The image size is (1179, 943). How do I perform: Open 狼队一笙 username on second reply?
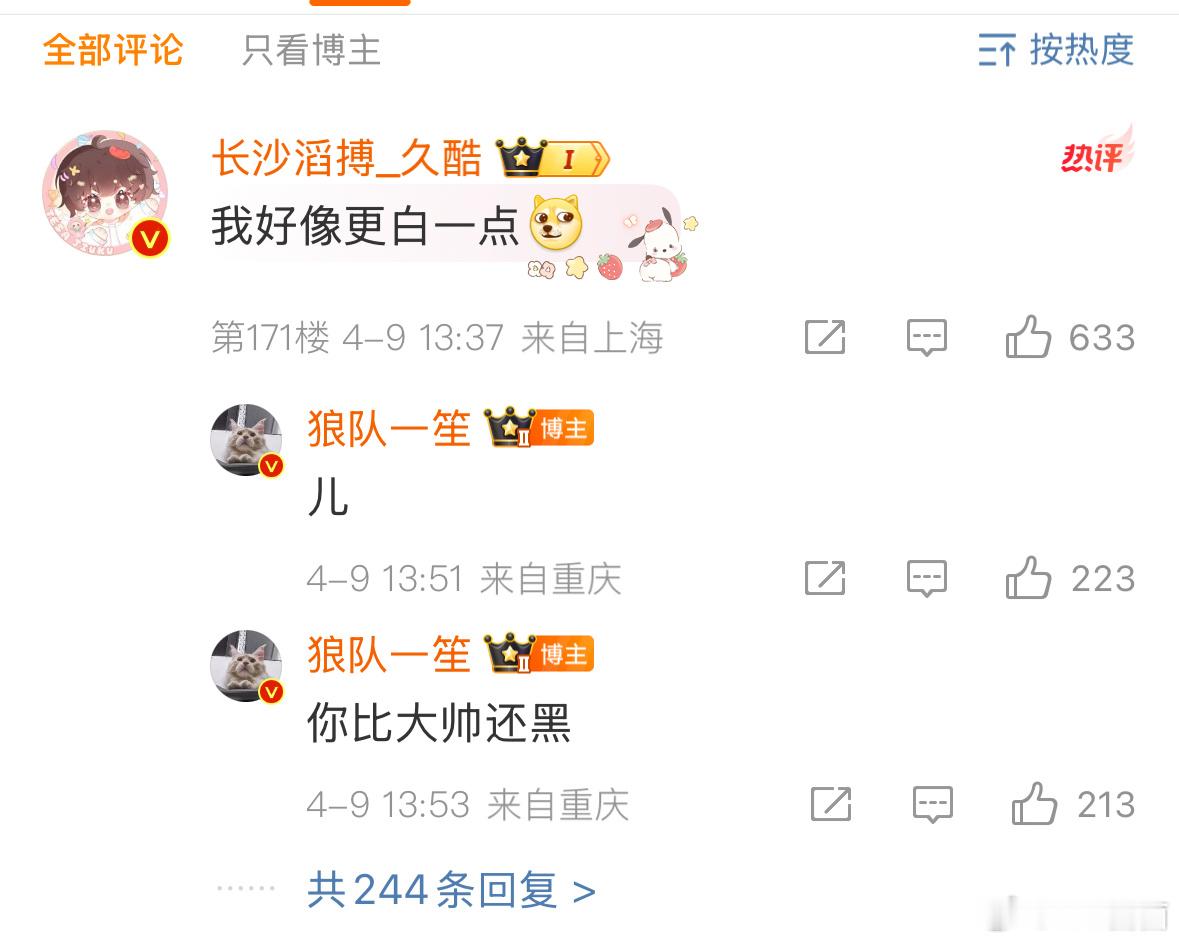coord(389,654)
